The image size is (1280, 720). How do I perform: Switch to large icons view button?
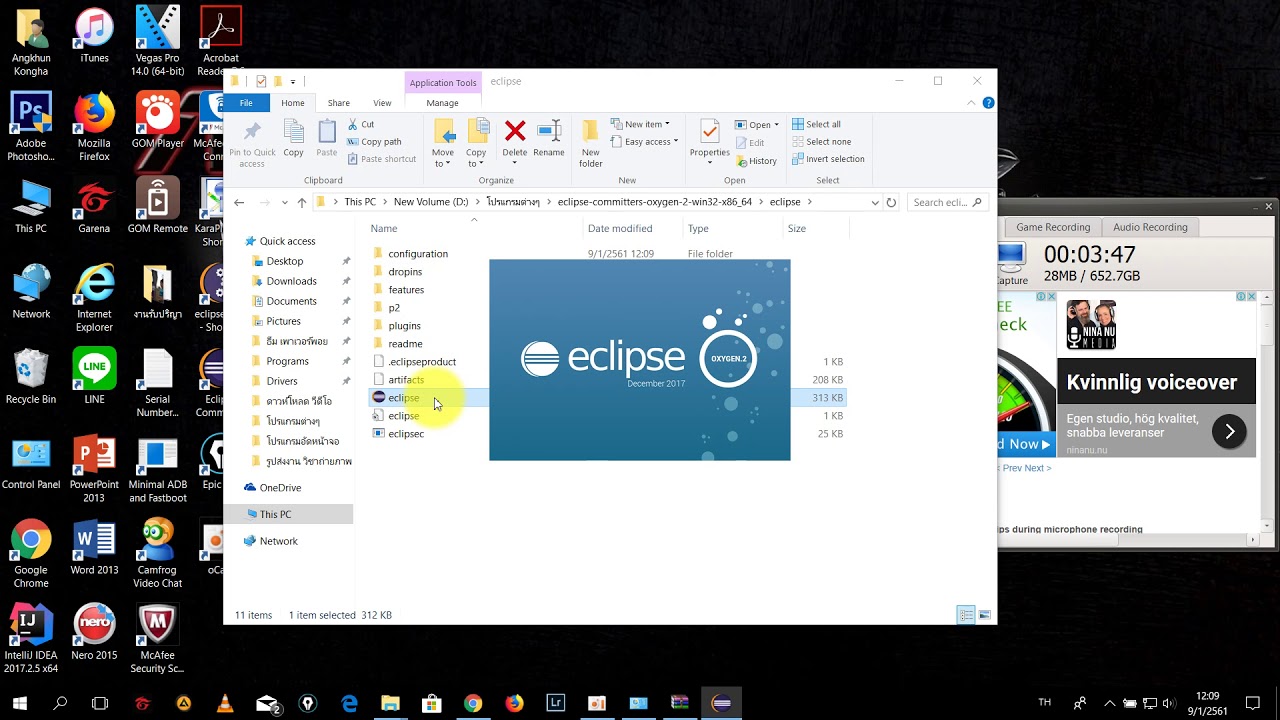point(985,615)
